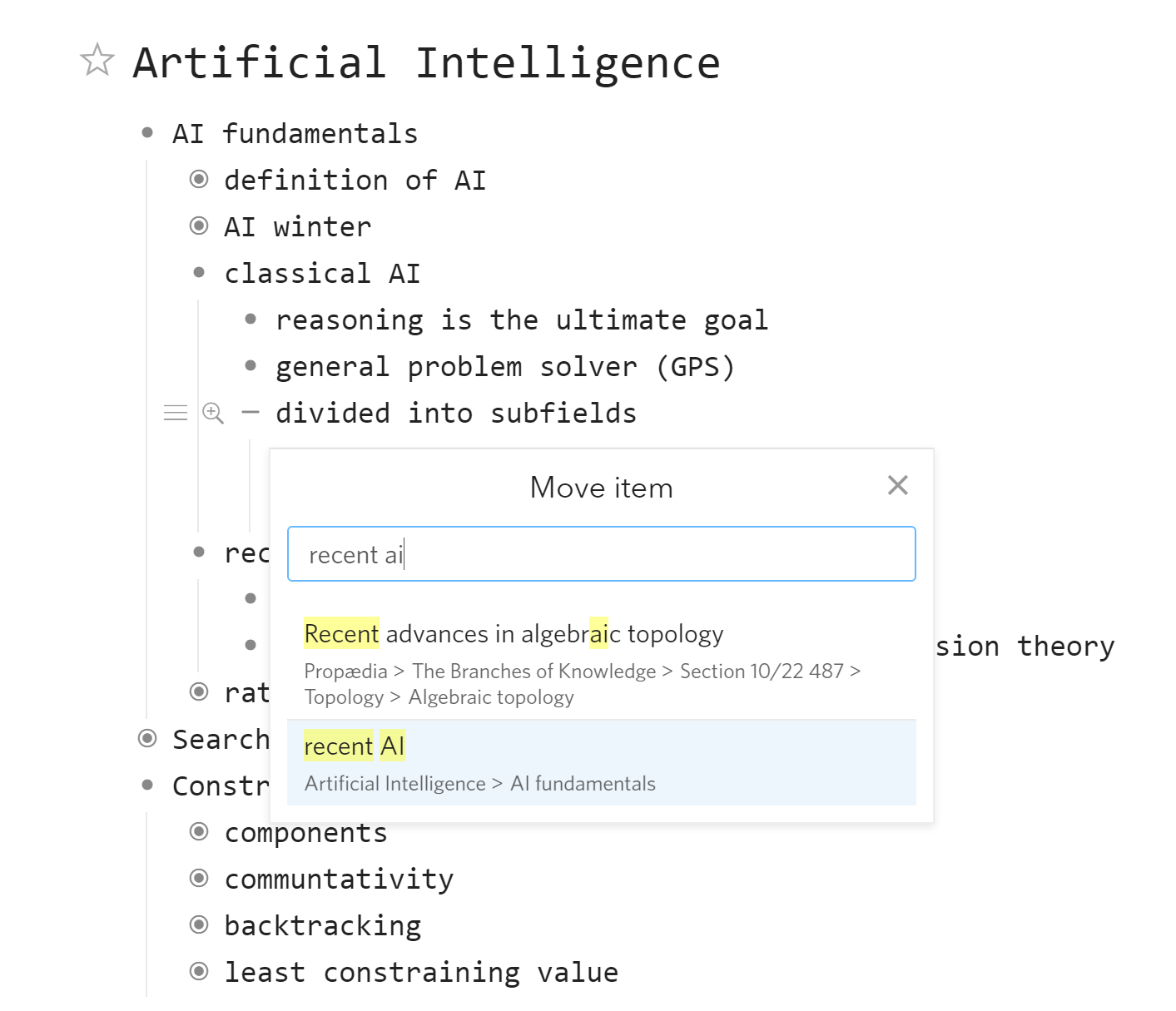Click the Move item search field
1176x1011 pixels.
point(602,554)
